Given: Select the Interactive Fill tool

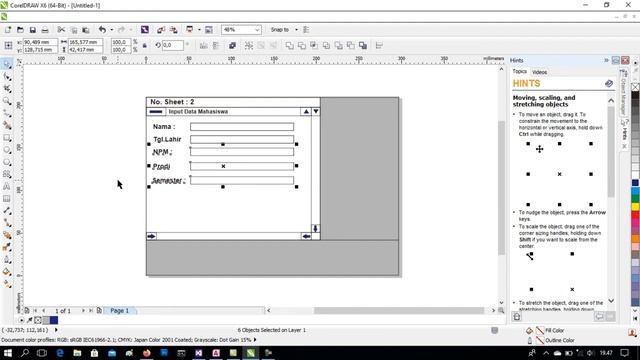Looking at the screenshot, I should click(7, 284).
